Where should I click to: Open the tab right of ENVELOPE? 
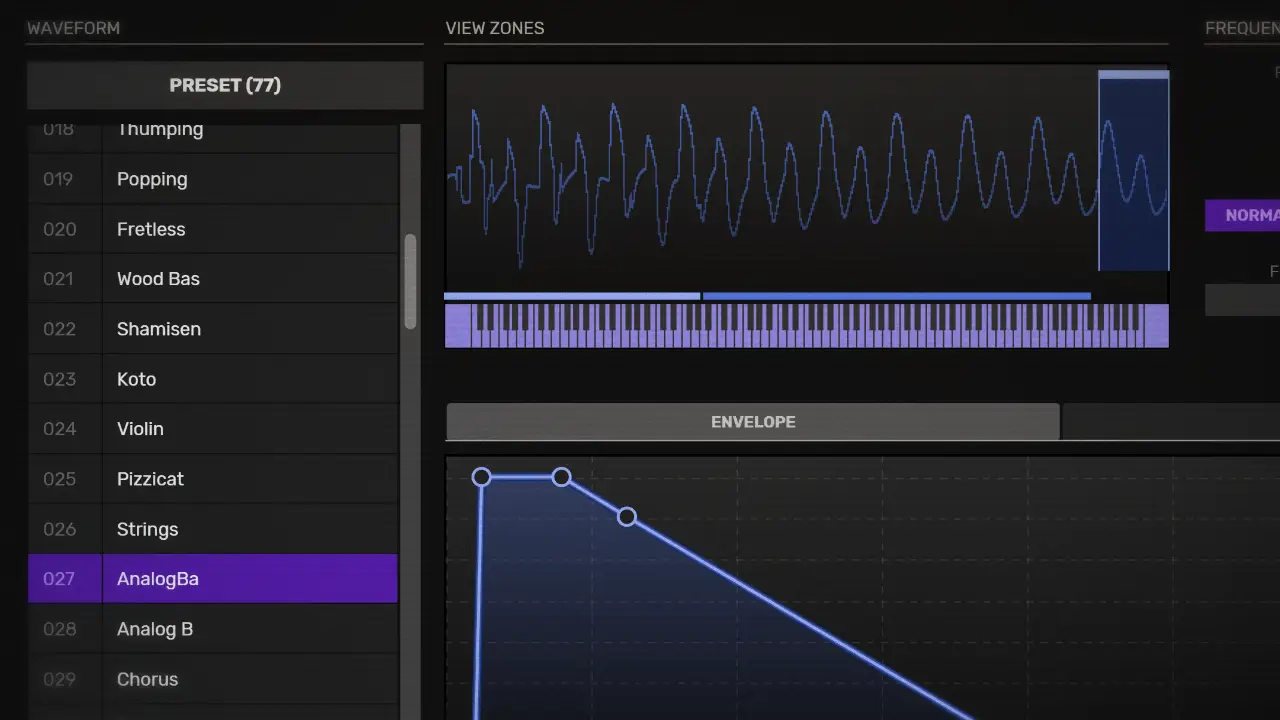(1170, 422)
